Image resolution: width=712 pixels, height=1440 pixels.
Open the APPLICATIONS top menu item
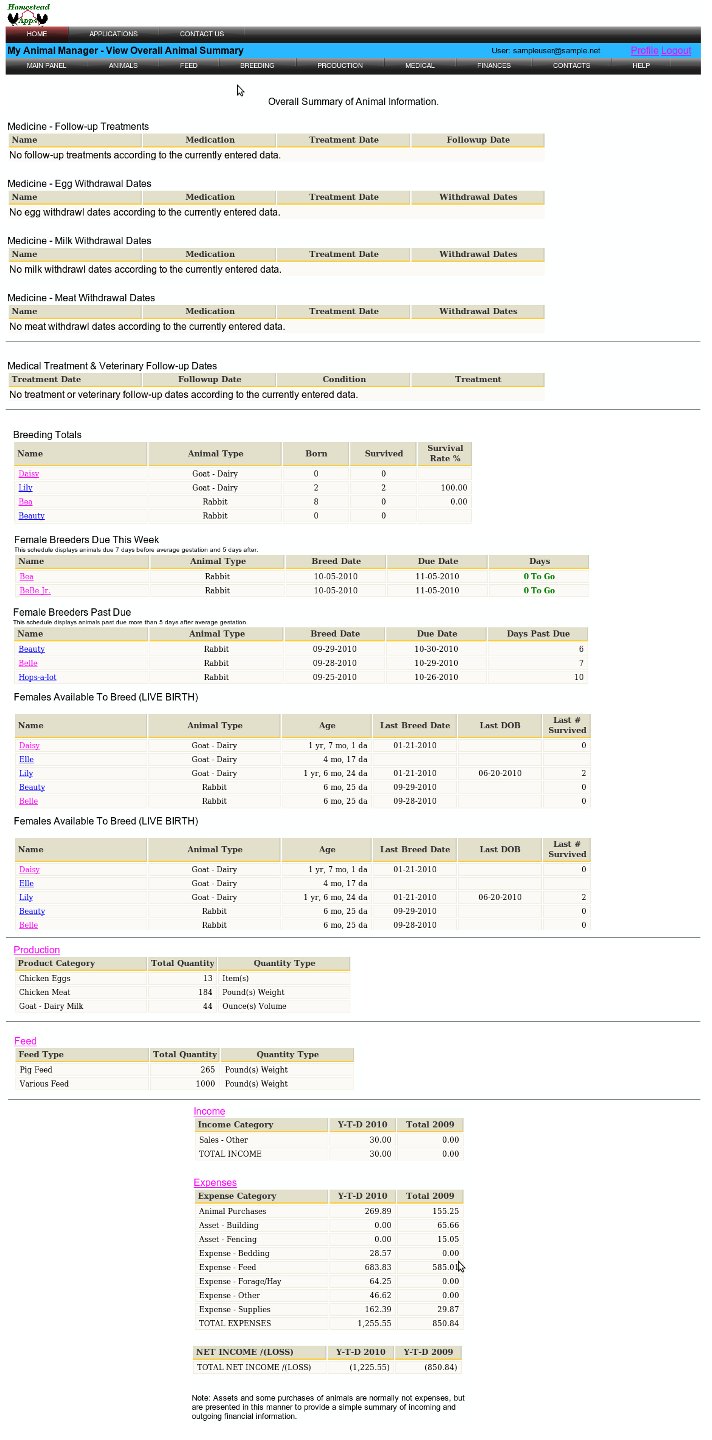[113, 34]
